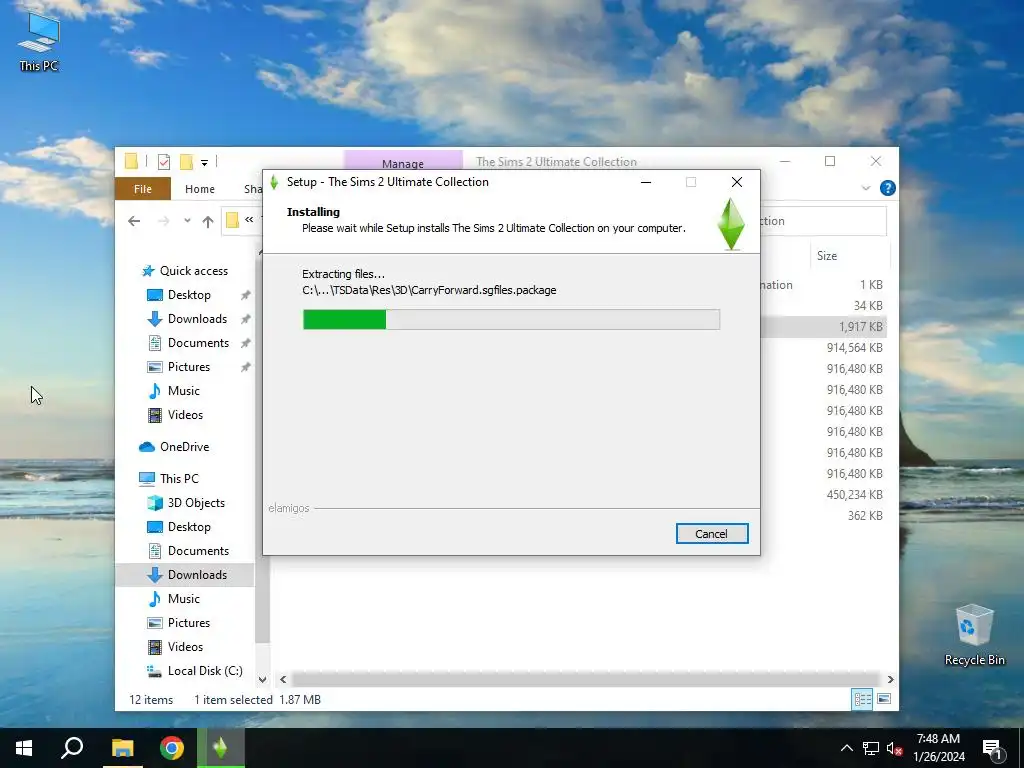Open pinned Documents under Quick access
The image size is (1024, 768).
pos(189,343)
